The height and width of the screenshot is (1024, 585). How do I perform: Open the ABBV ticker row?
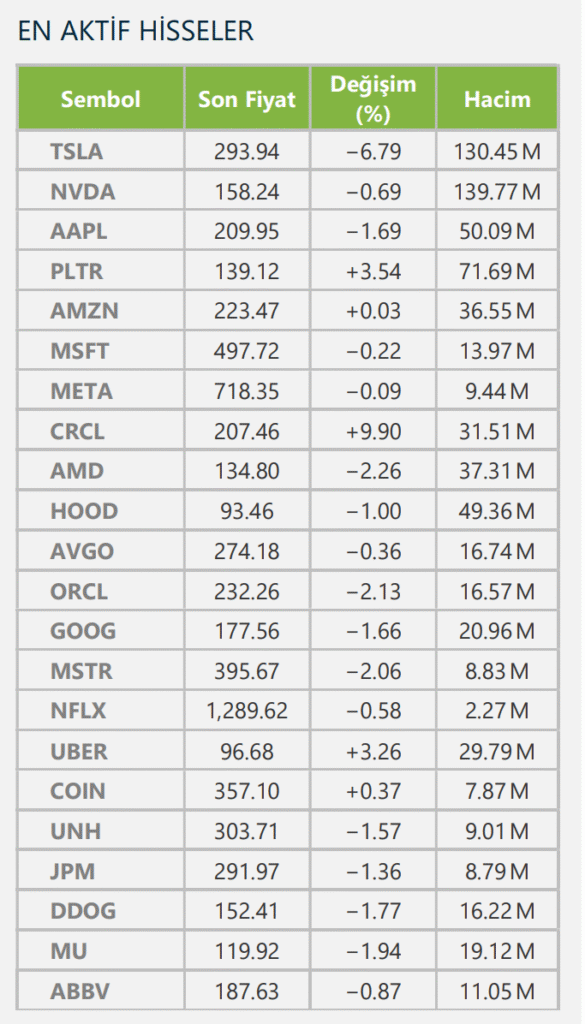coord(287,991)
